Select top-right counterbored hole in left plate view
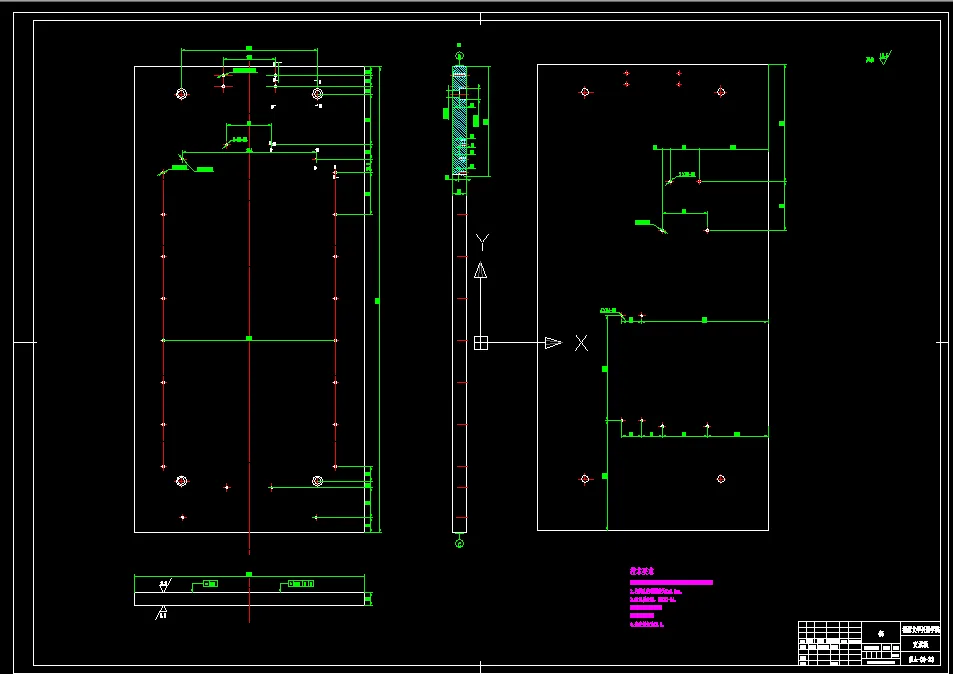Image resolution: width=953 pixels, height=674 pixels. click(317, 93)
